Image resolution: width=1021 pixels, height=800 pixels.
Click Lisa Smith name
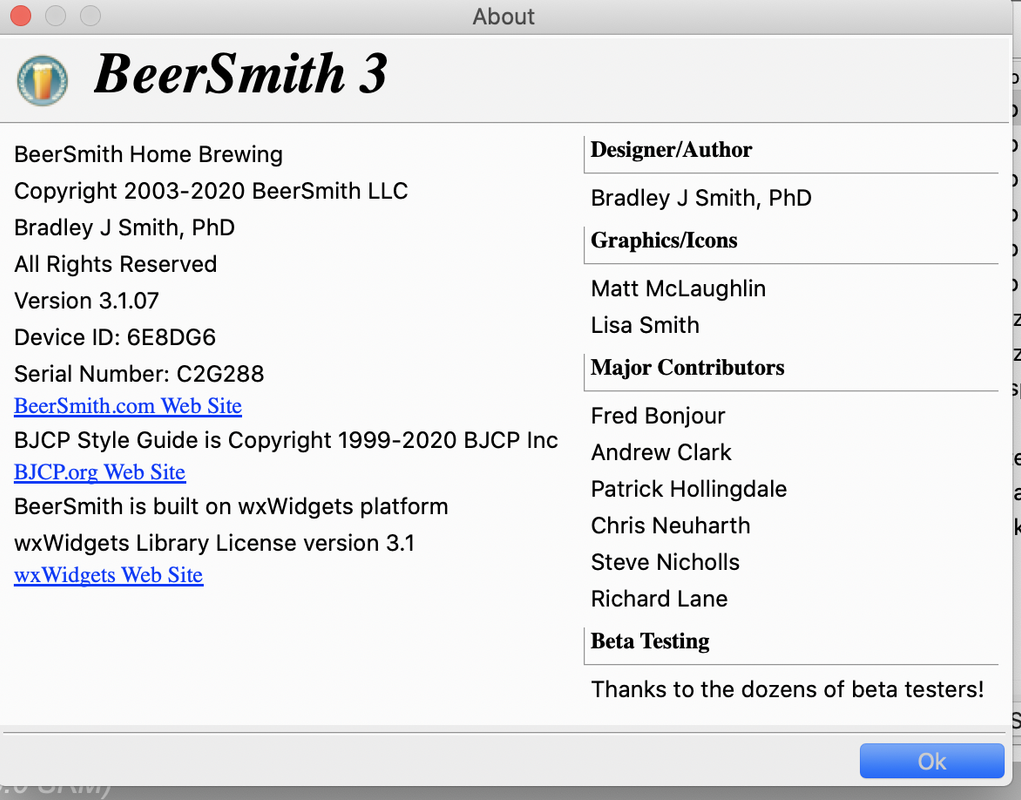(x=645, y=325)
